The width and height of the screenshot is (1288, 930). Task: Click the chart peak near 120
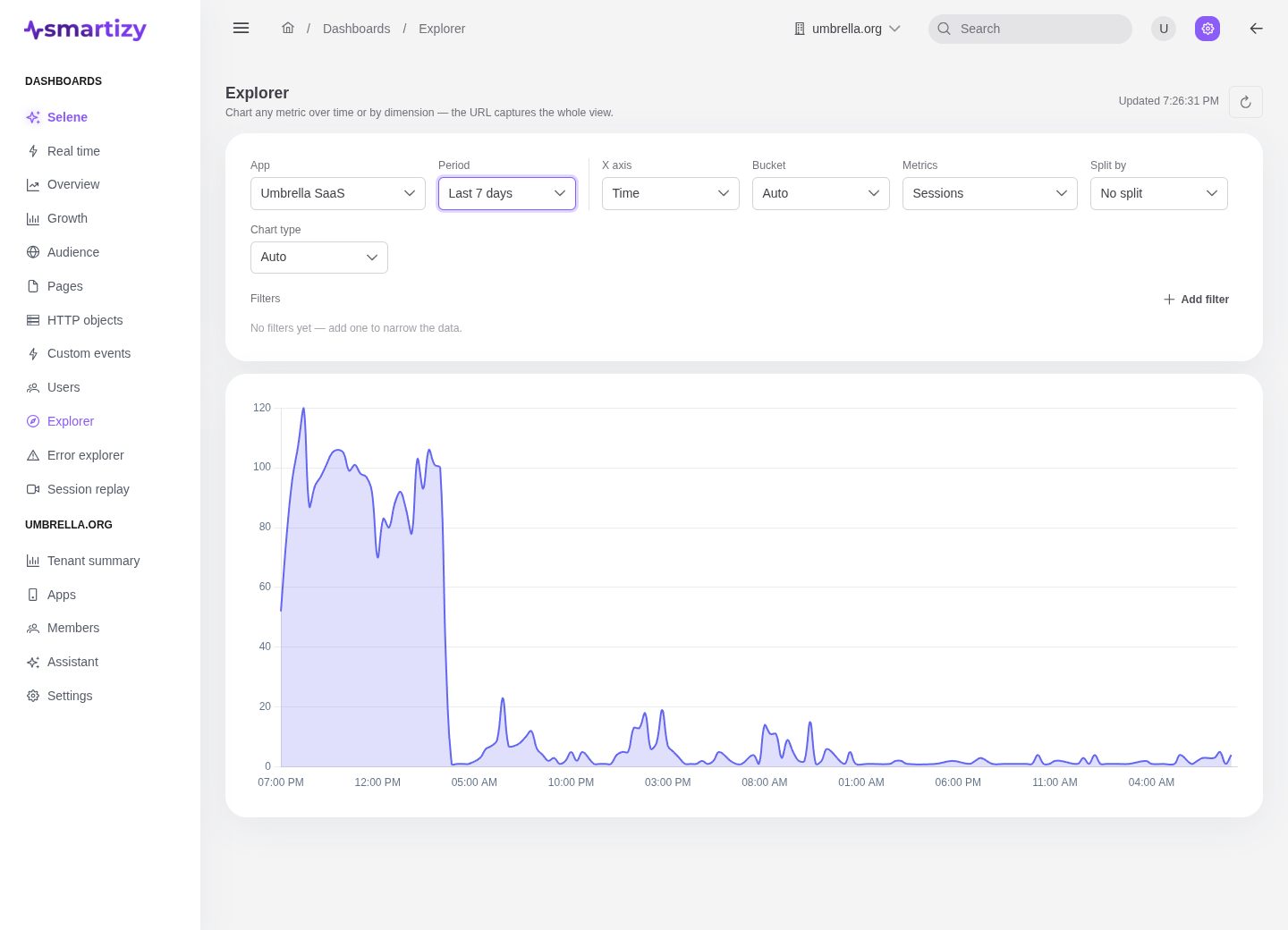point(303,409)
